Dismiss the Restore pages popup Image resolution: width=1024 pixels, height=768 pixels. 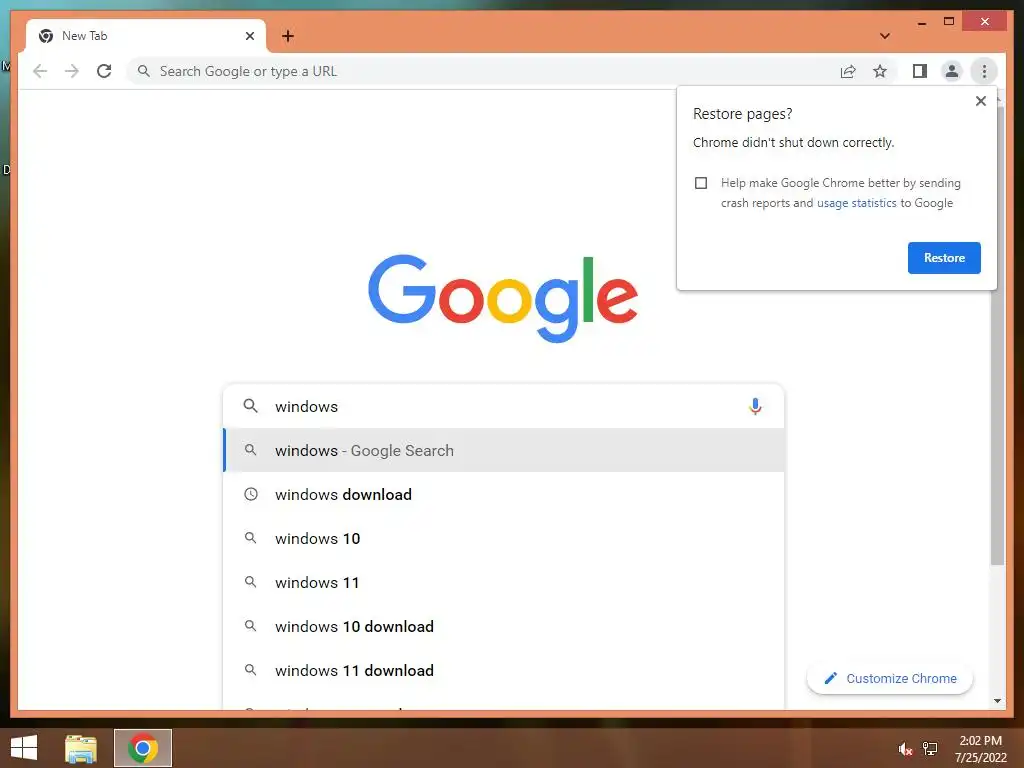click(980, 101)
